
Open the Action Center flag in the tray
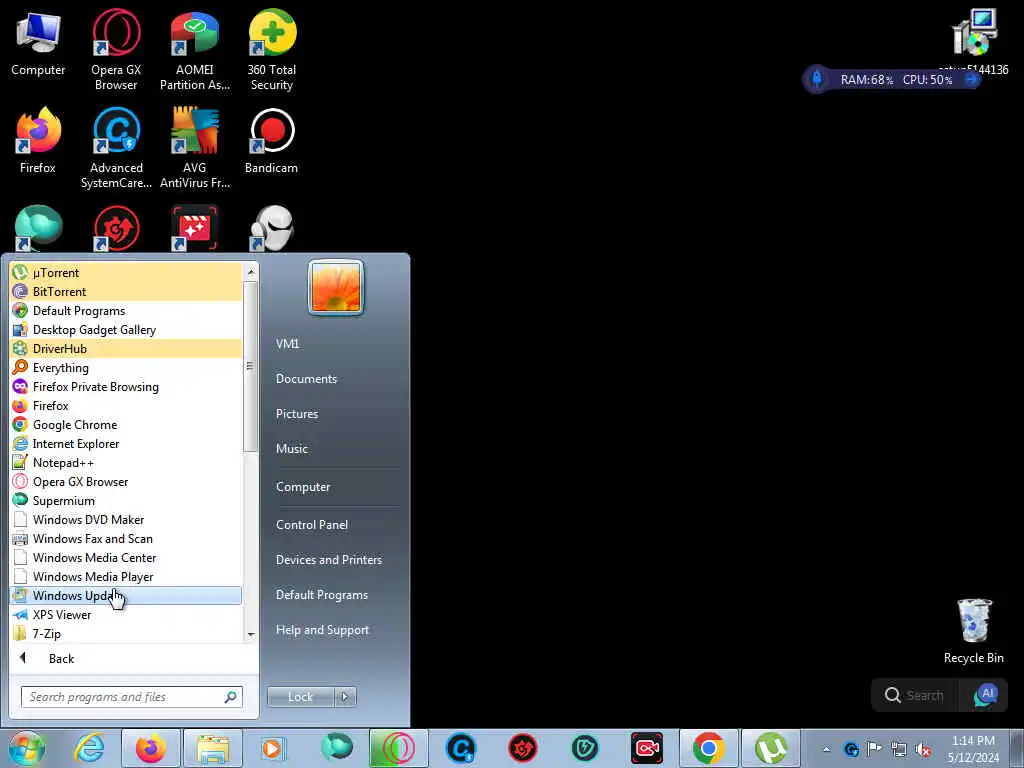pyautogui.click(x=874, y=749)
